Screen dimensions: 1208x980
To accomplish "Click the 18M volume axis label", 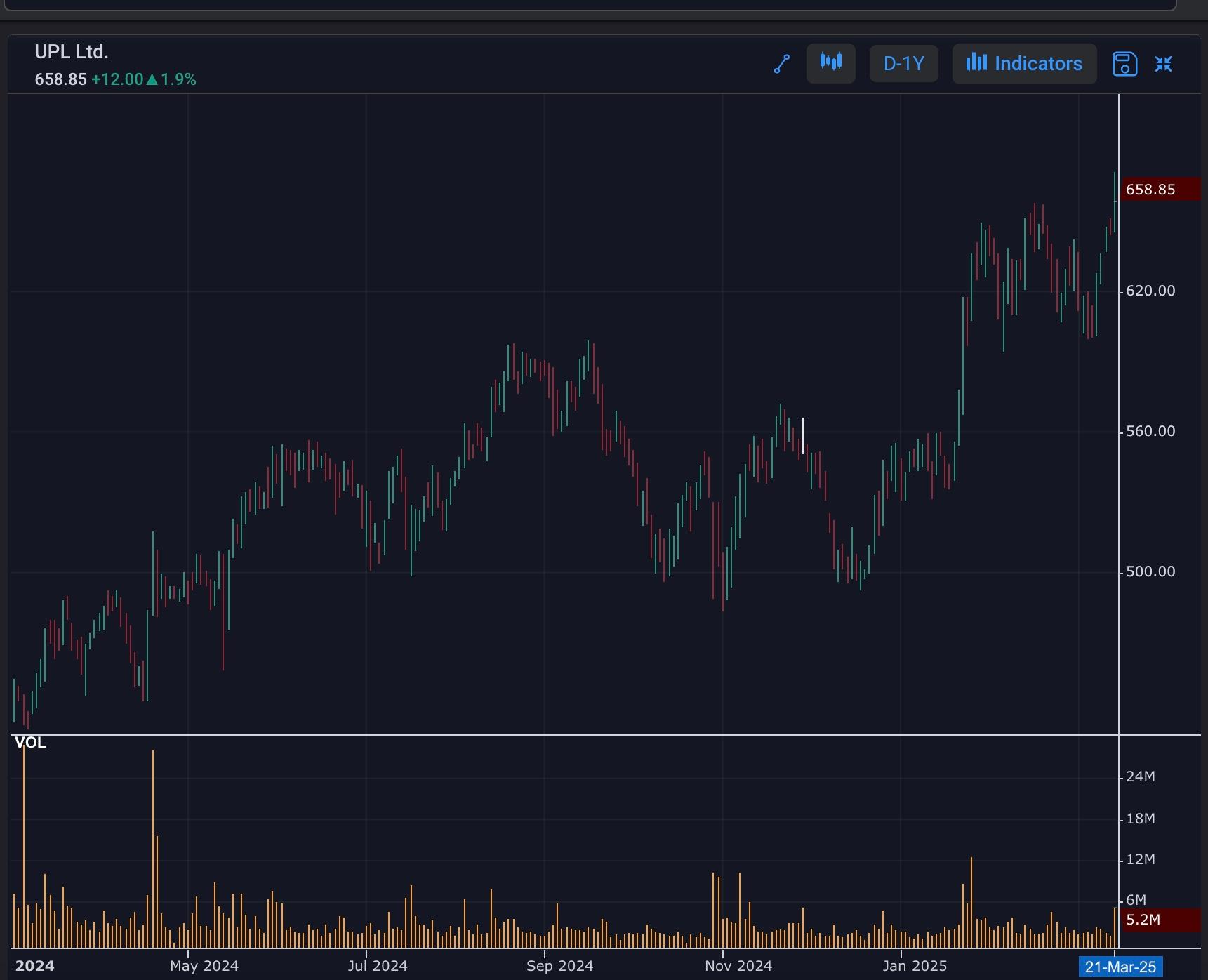I will [1141, 819].
